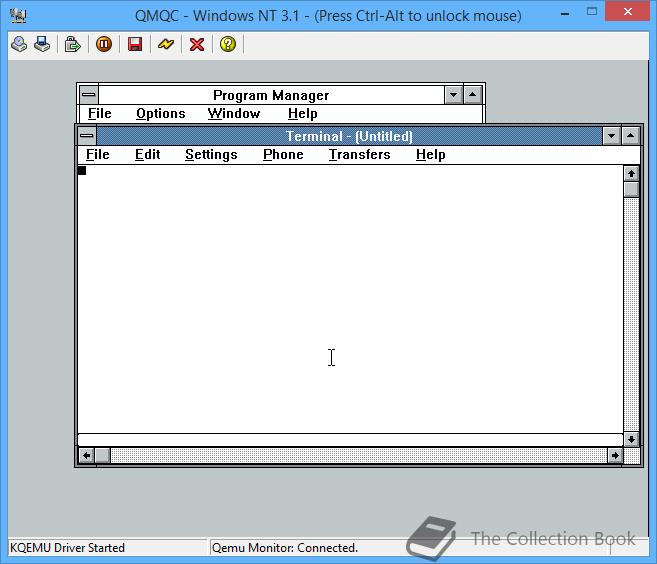Click the Terminal - (Untitled) title bar
The width and height of the screenshot is (657, 564).
click(349, 136)
